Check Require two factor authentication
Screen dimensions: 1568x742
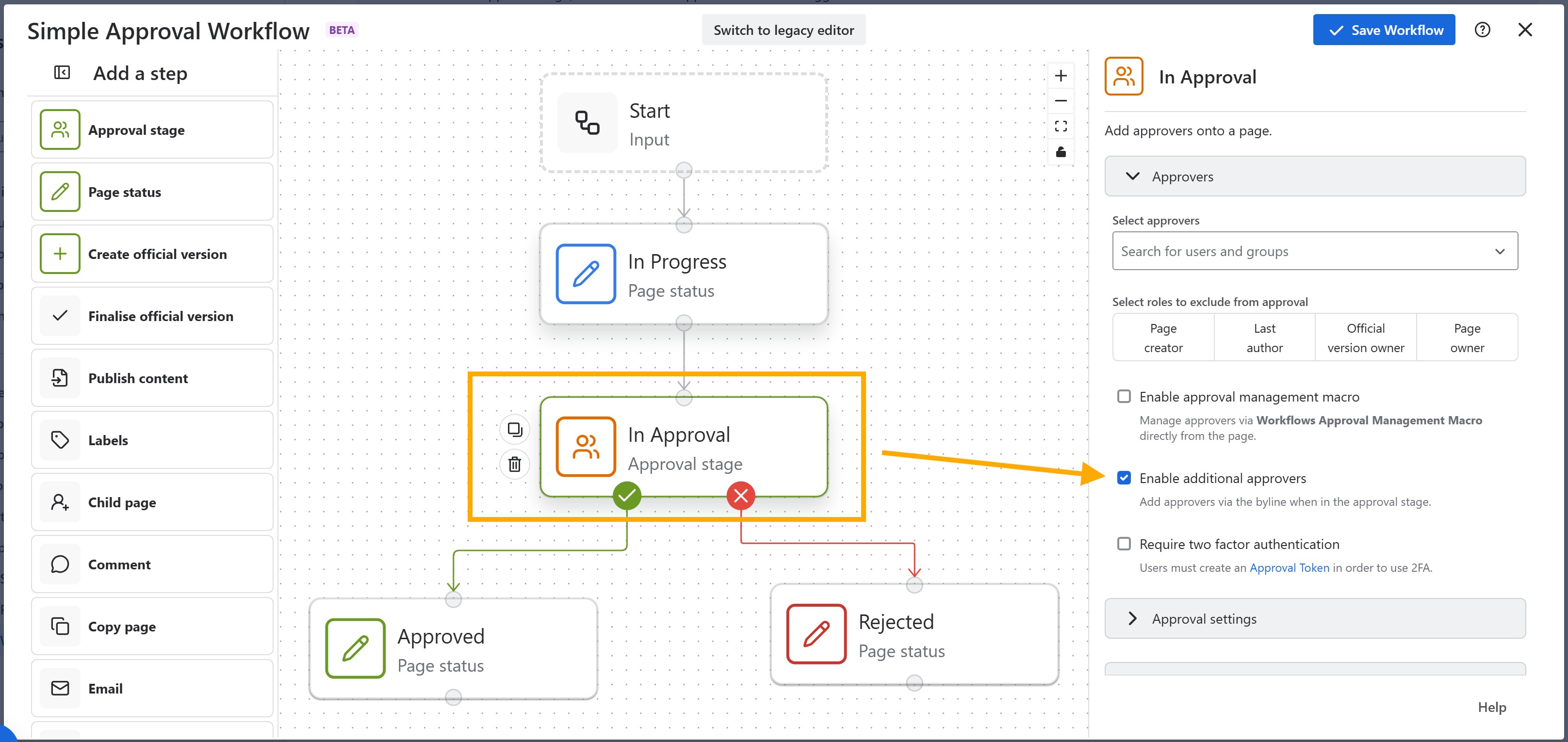(x=1124, y=544)
